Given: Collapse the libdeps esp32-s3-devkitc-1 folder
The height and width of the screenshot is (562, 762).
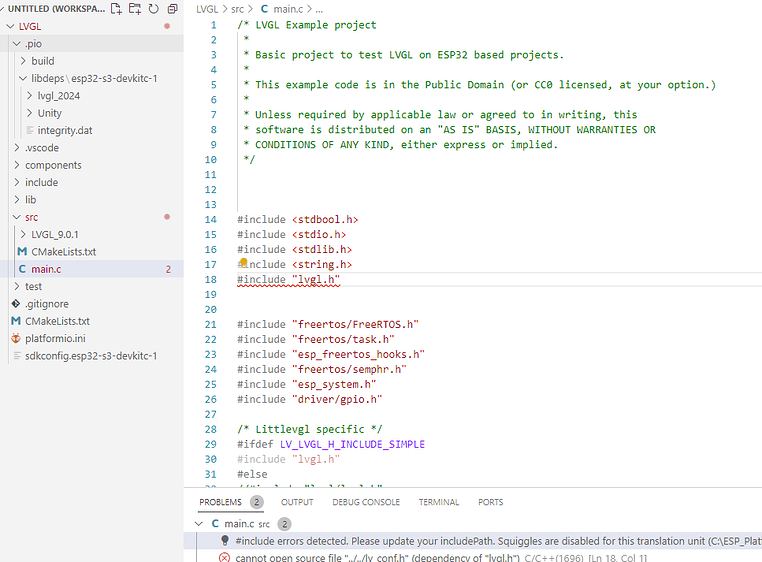Looking at the screenshot, I should point(23,78).
